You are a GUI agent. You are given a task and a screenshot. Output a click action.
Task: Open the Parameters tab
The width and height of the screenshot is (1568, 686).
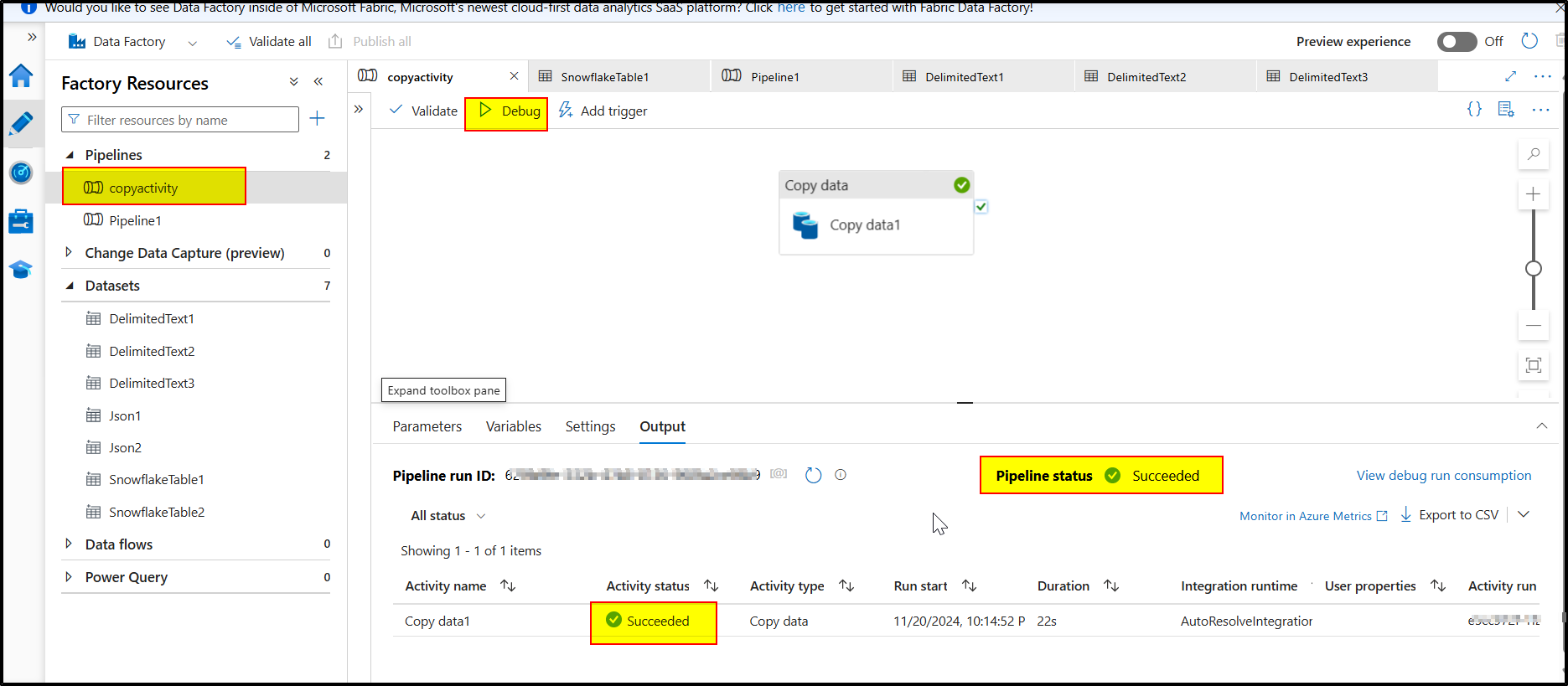click(x=427, y=426)
